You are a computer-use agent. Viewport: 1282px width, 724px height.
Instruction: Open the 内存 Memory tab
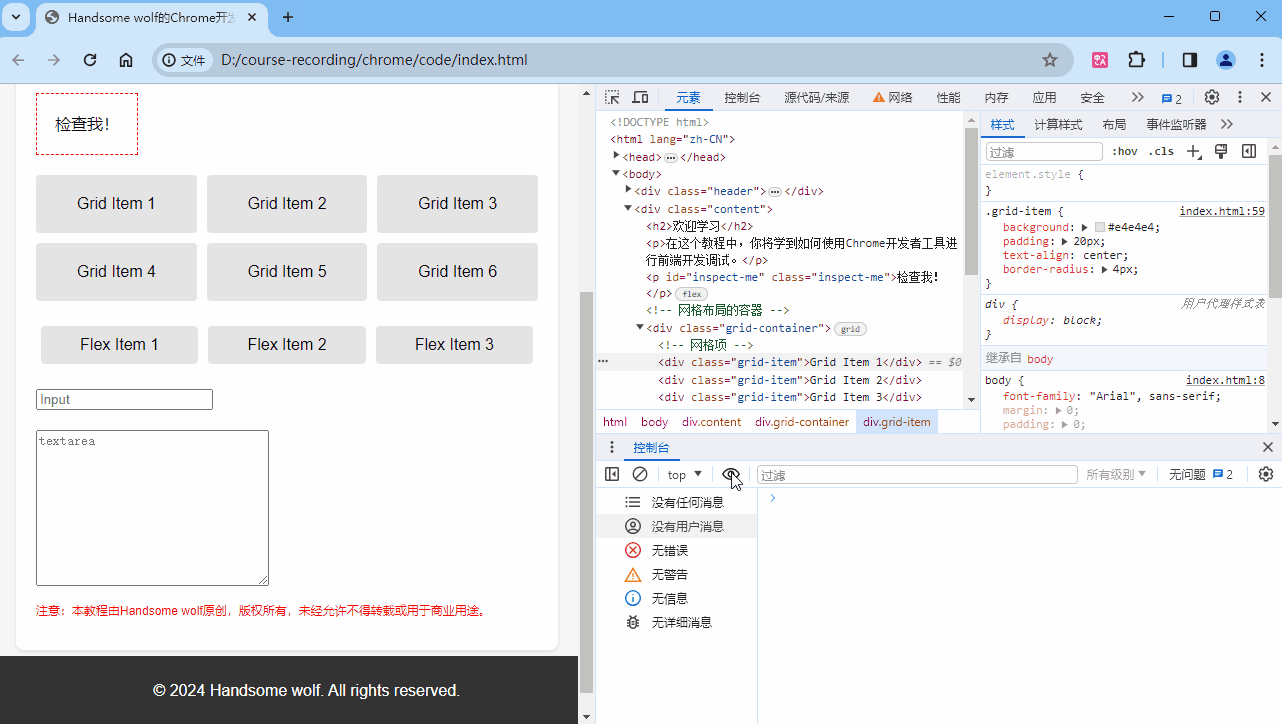click(x=996, y=98)
